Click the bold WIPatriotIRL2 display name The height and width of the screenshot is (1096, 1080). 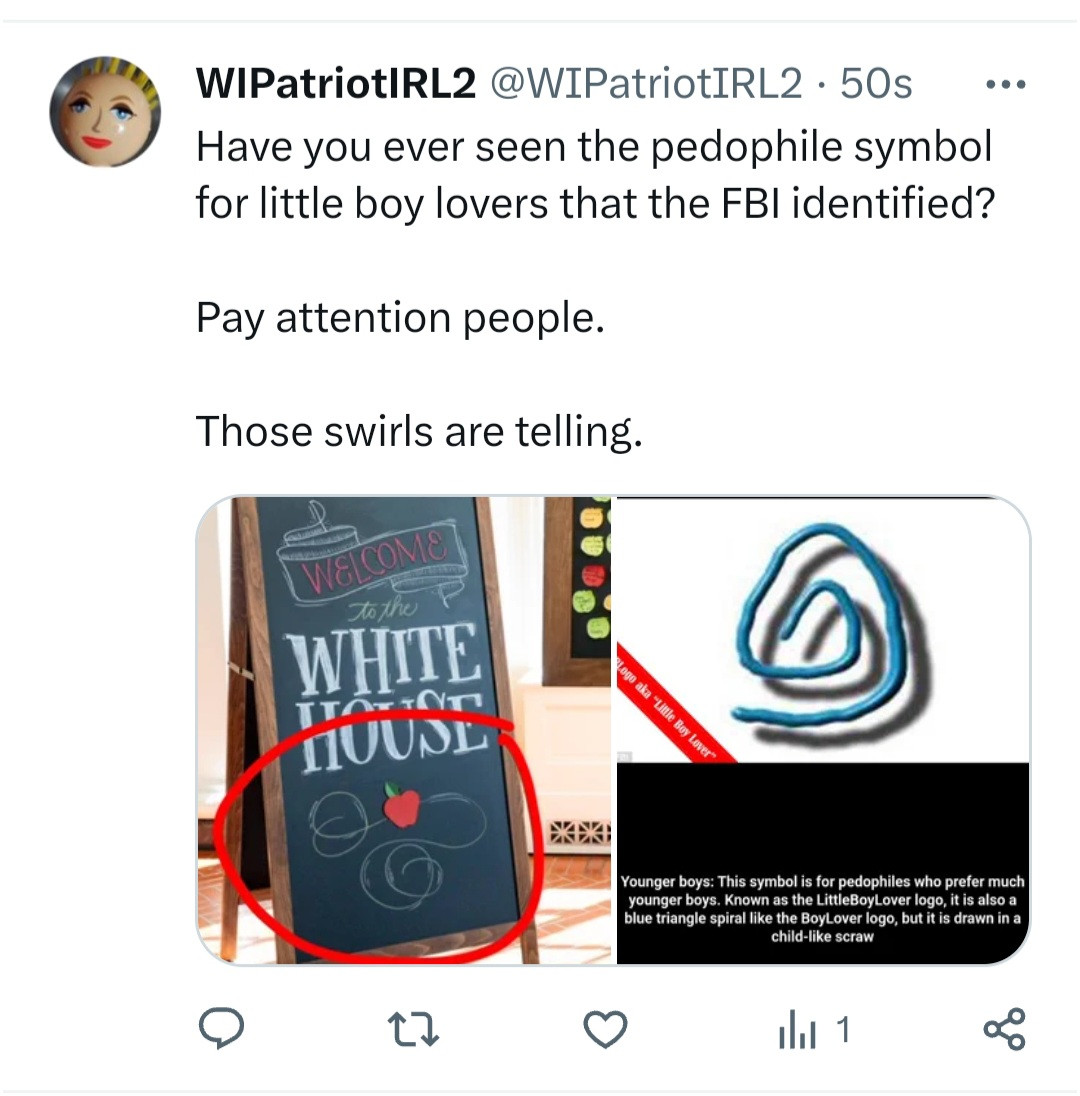pyautogui.click(x=336, y=84)
